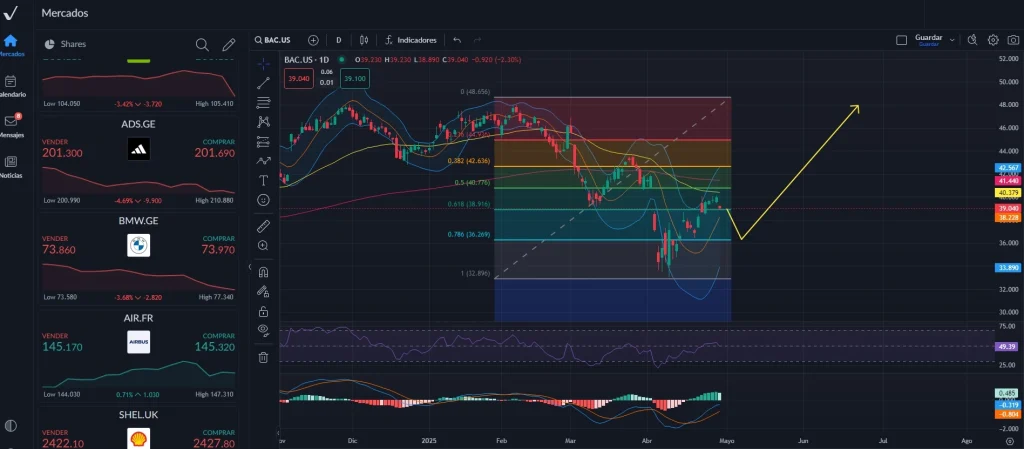The height and width of the screenshot is (449, 1024).
Task: Click BMW.GE COMPRAR price 73.970
Action: tap(217, 251)
